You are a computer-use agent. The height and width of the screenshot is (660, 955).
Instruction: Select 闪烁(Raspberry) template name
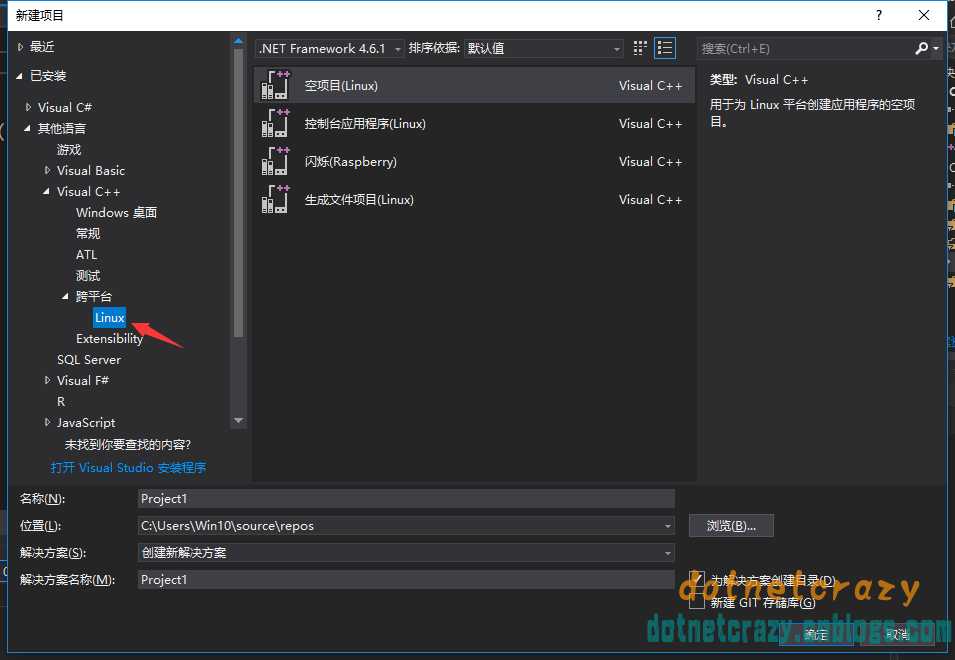pyautogui.click(x=350, y=162)
